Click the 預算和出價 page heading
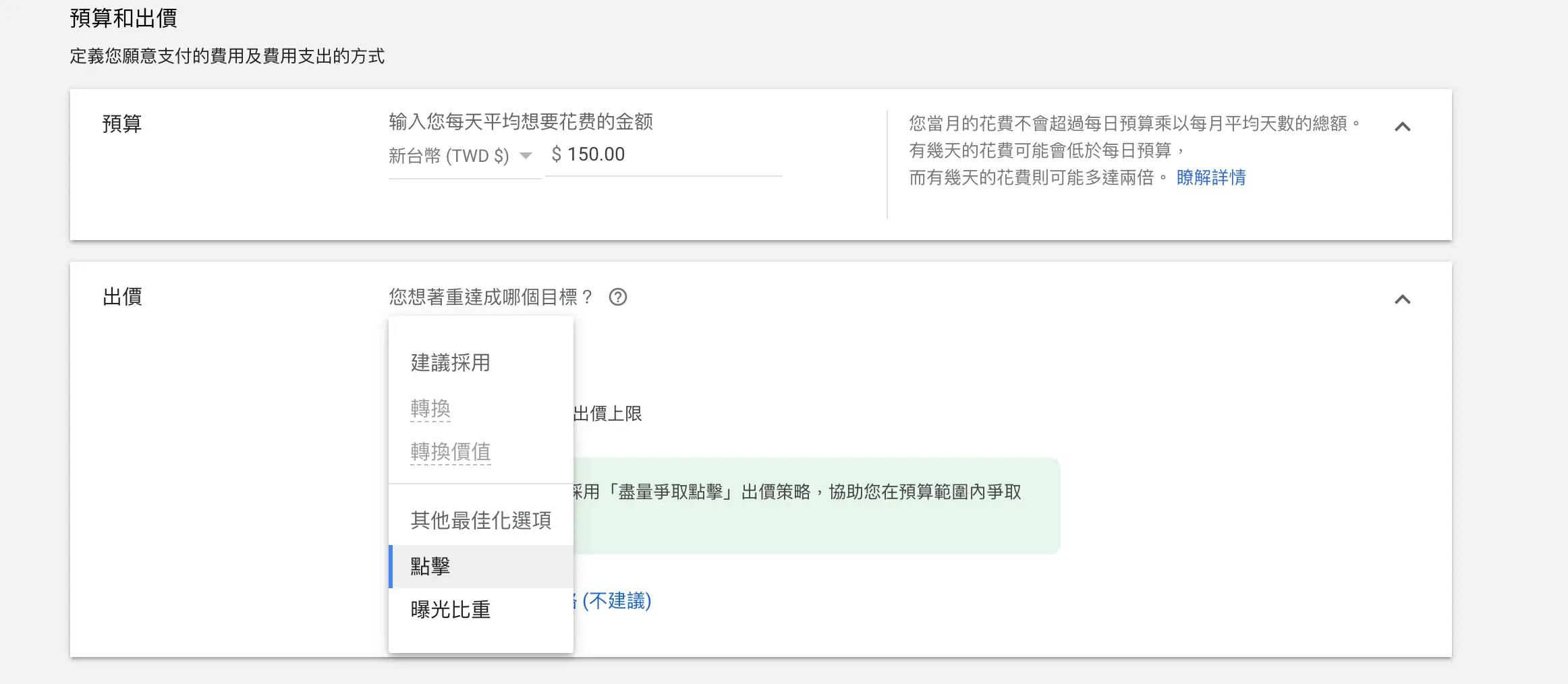The image size is (1568, 684). tap(123, 18)
